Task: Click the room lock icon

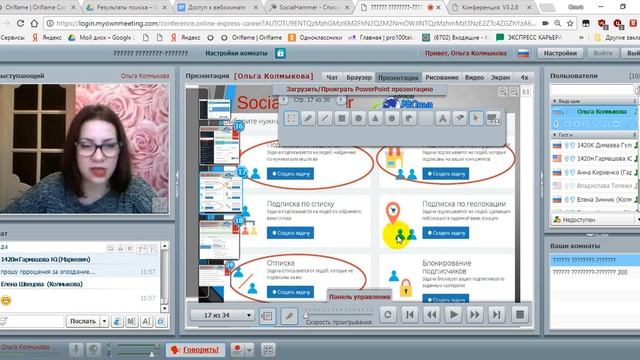Action: [280, 53]
